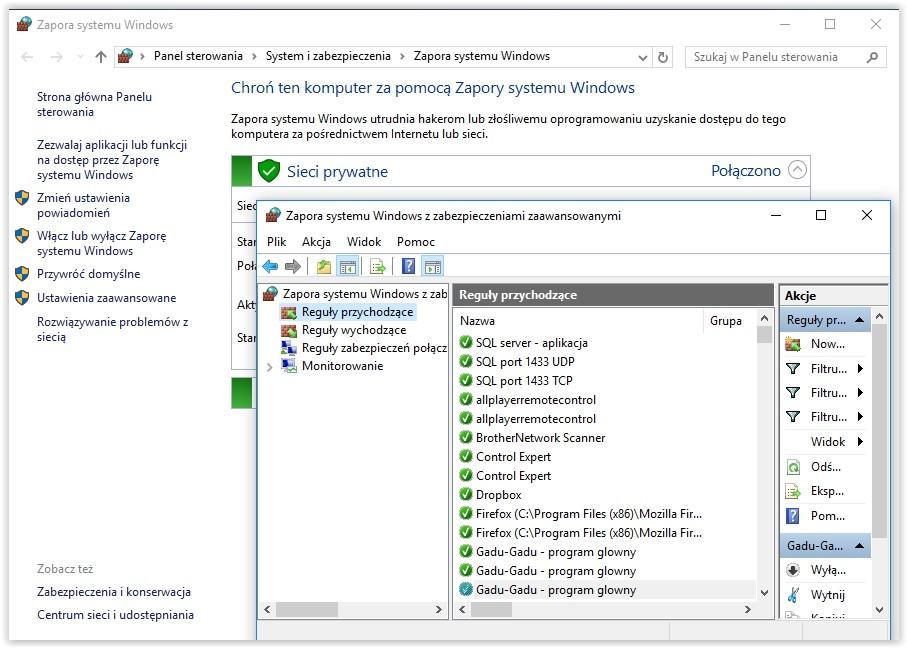Open the Plik menu
The height and width of the screenshot is (648, 907).
coord(276,242)
